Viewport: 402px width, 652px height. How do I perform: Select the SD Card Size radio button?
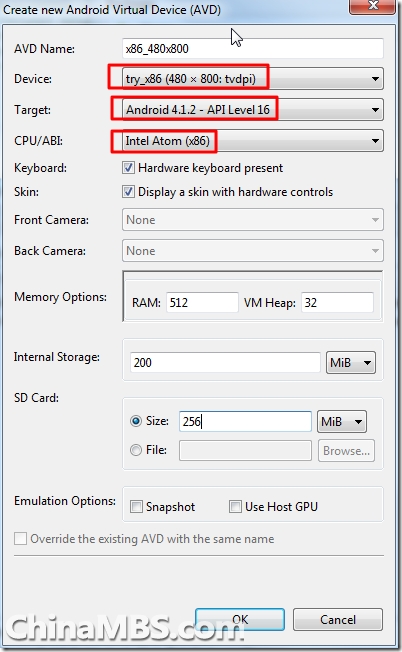pos(136,421)
